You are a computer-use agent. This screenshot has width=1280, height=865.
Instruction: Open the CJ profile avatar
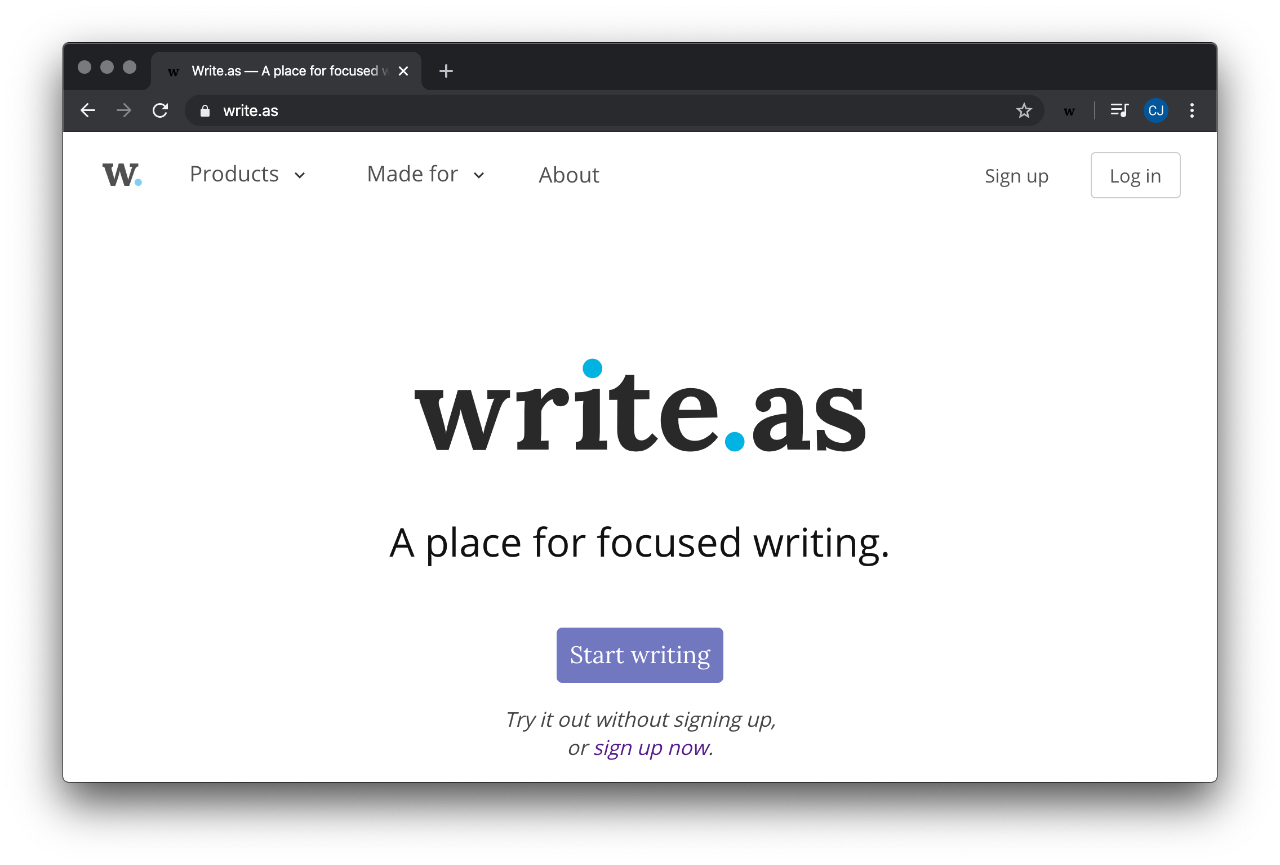1156,110
